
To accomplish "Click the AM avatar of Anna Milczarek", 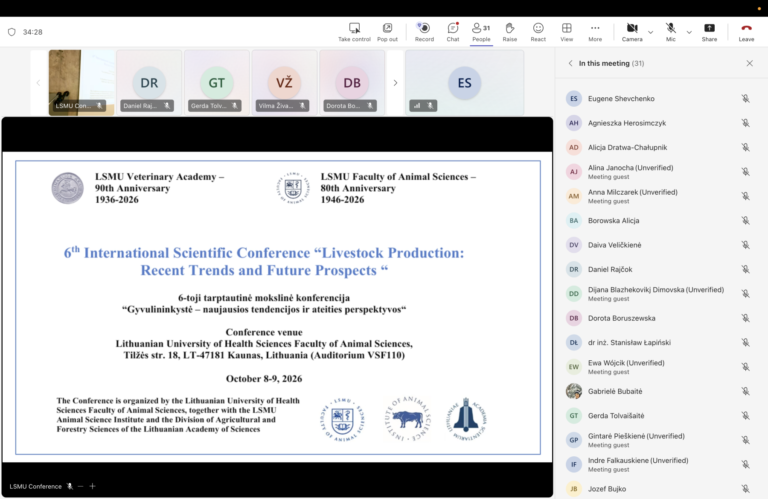I will [x=574, y=196].
